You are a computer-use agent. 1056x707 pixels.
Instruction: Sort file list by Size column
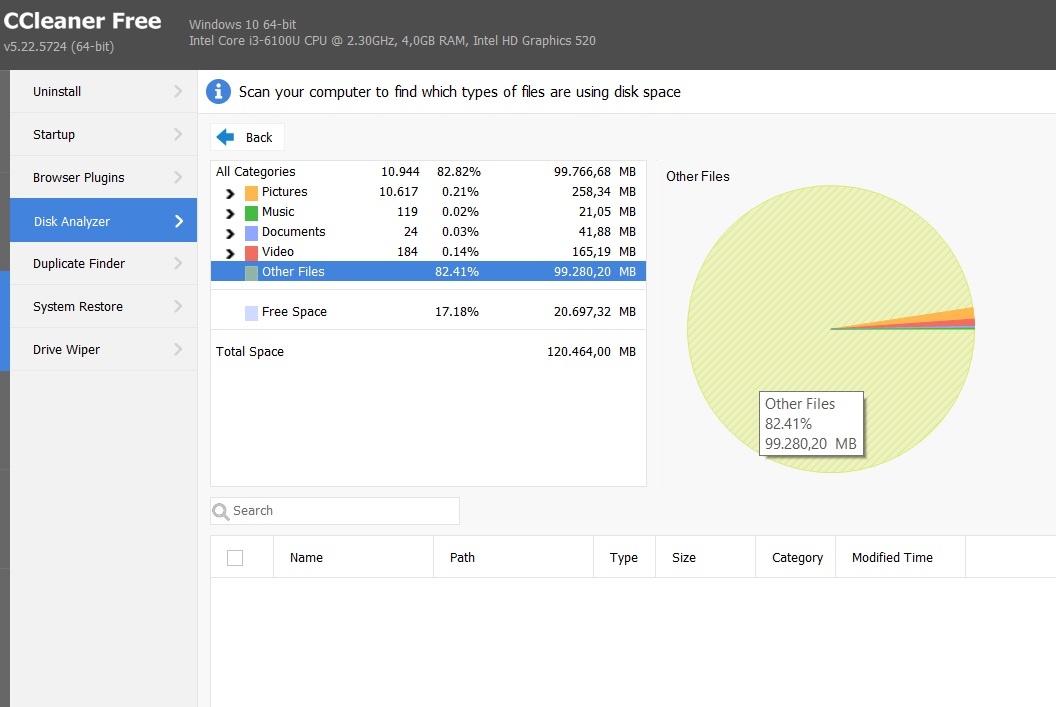pos(705,558)
